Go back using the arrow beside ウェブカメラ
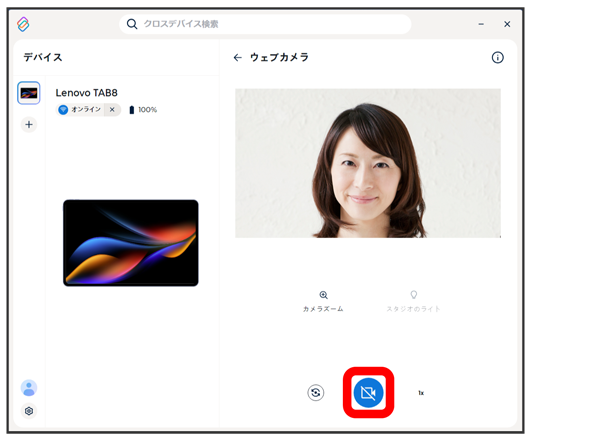This screenshot has width=600, height=441. [237, 58]
